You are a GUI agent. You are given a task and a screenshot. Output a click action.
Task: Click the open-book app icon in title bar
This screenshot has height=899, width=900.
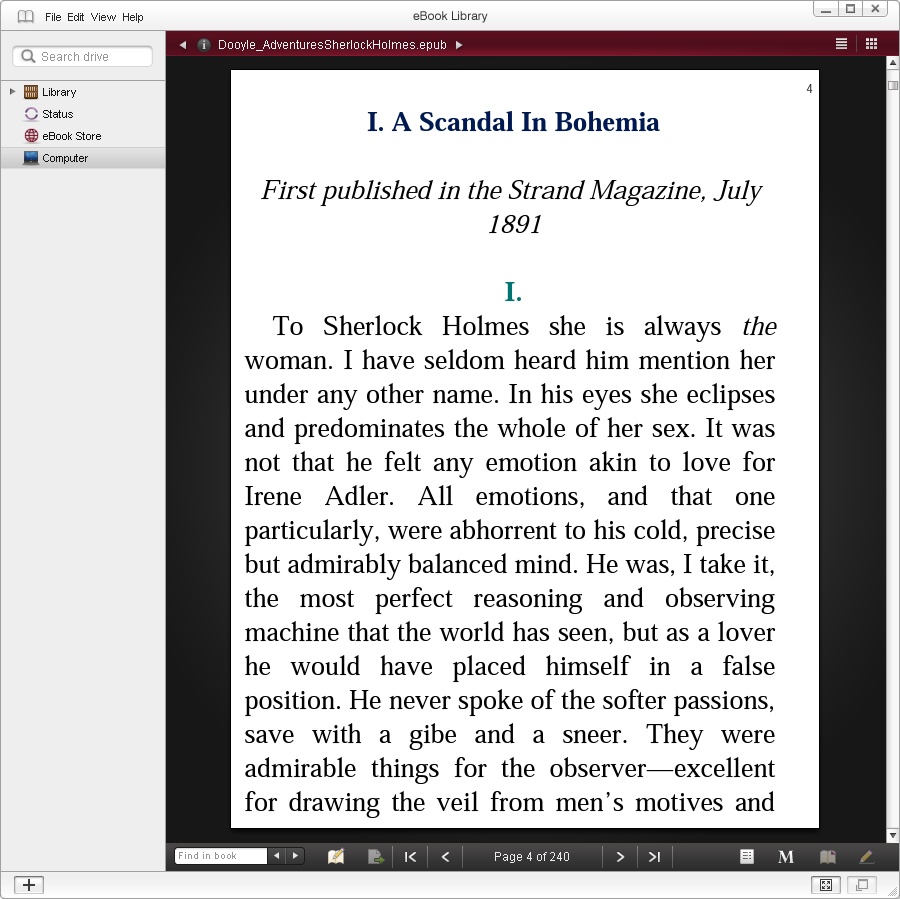tap(25, 17)
